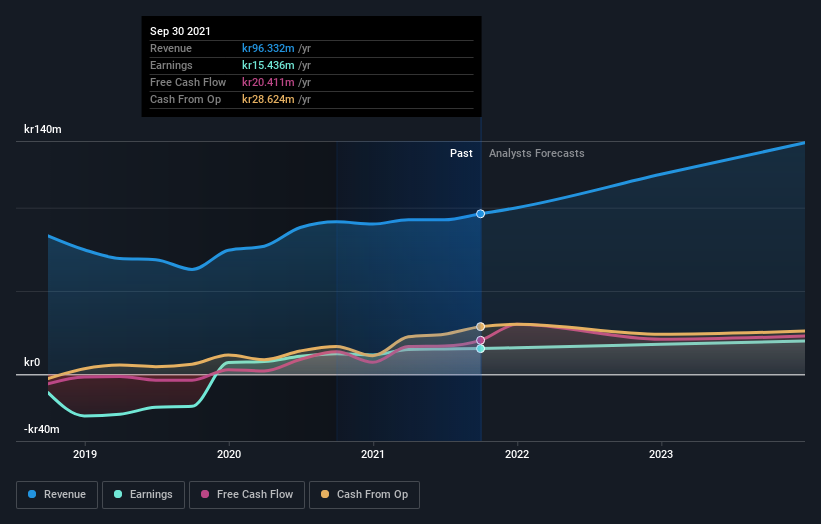Select the 2023 x-axis label
Viewport: 821px width, 524px height.
pyautogui.click(x=661, y=454)
